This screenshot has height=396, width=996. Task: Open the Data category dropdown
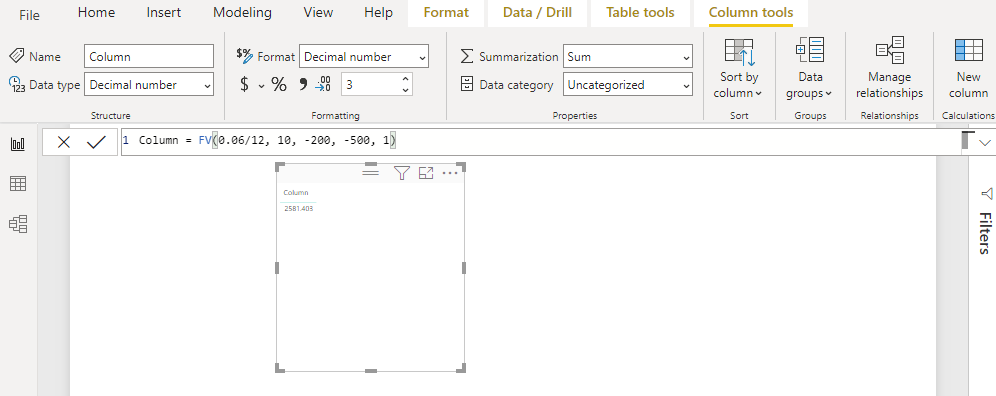pos(628,85)
